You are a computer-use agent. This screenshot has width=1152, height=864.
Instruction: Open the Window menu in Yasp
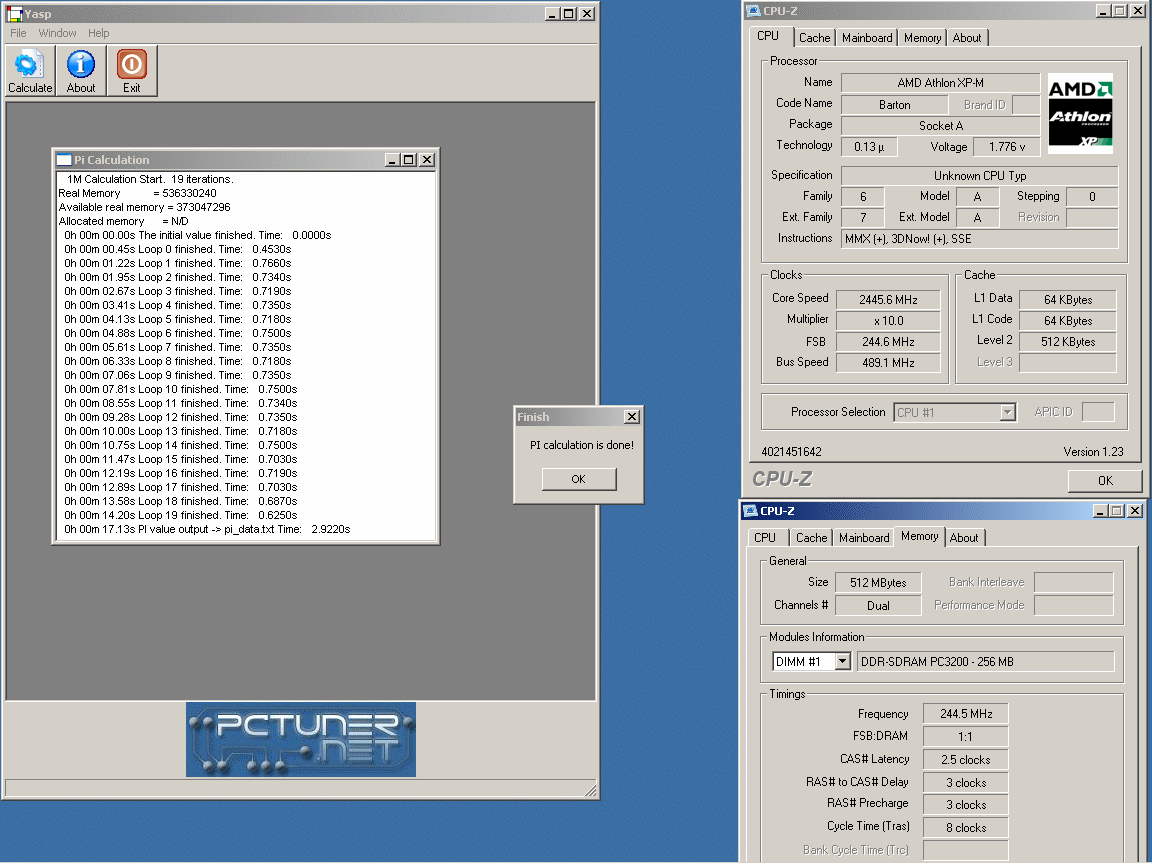57,33
